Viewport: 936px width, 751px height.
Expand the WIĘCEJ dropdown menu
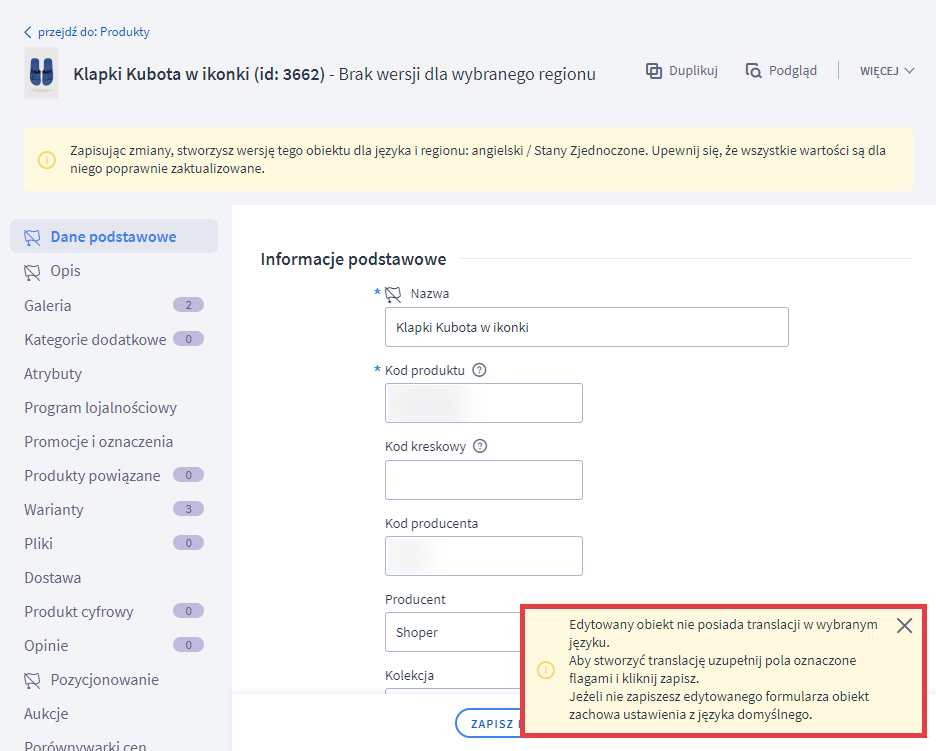coord(887,71)
